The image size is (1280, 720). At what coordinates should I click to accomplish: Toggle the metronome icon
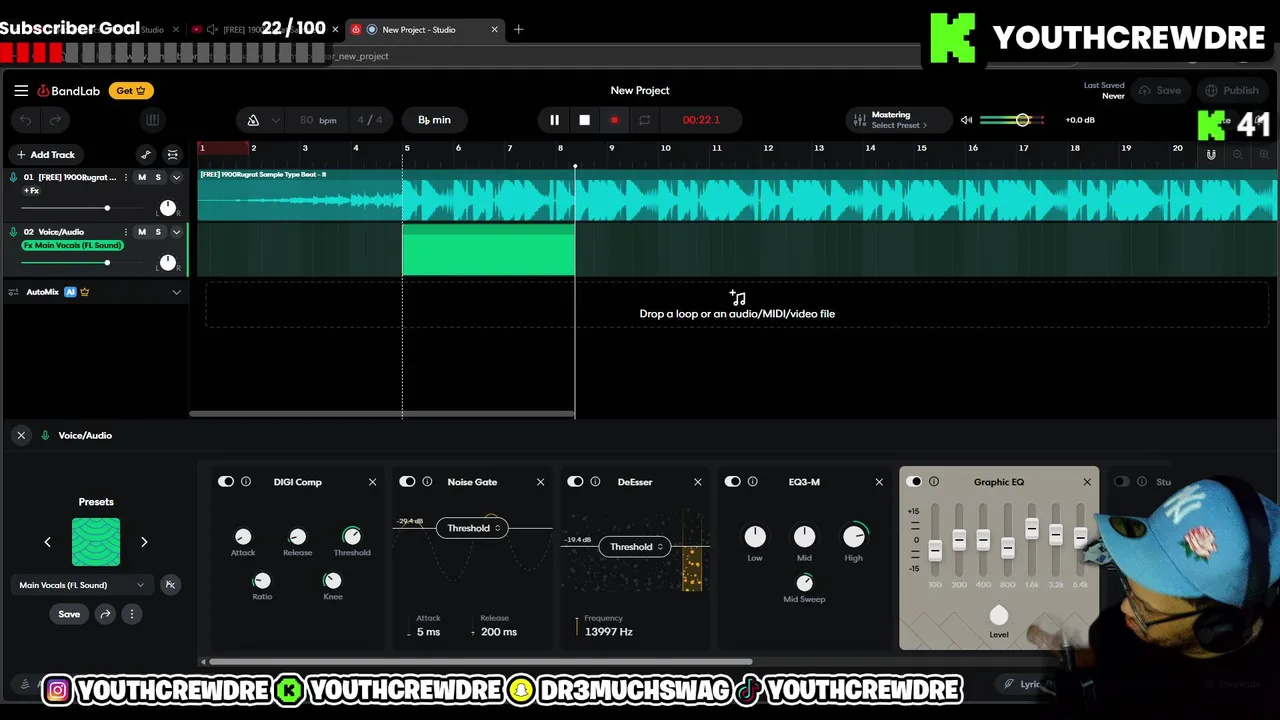coord(253,120)
